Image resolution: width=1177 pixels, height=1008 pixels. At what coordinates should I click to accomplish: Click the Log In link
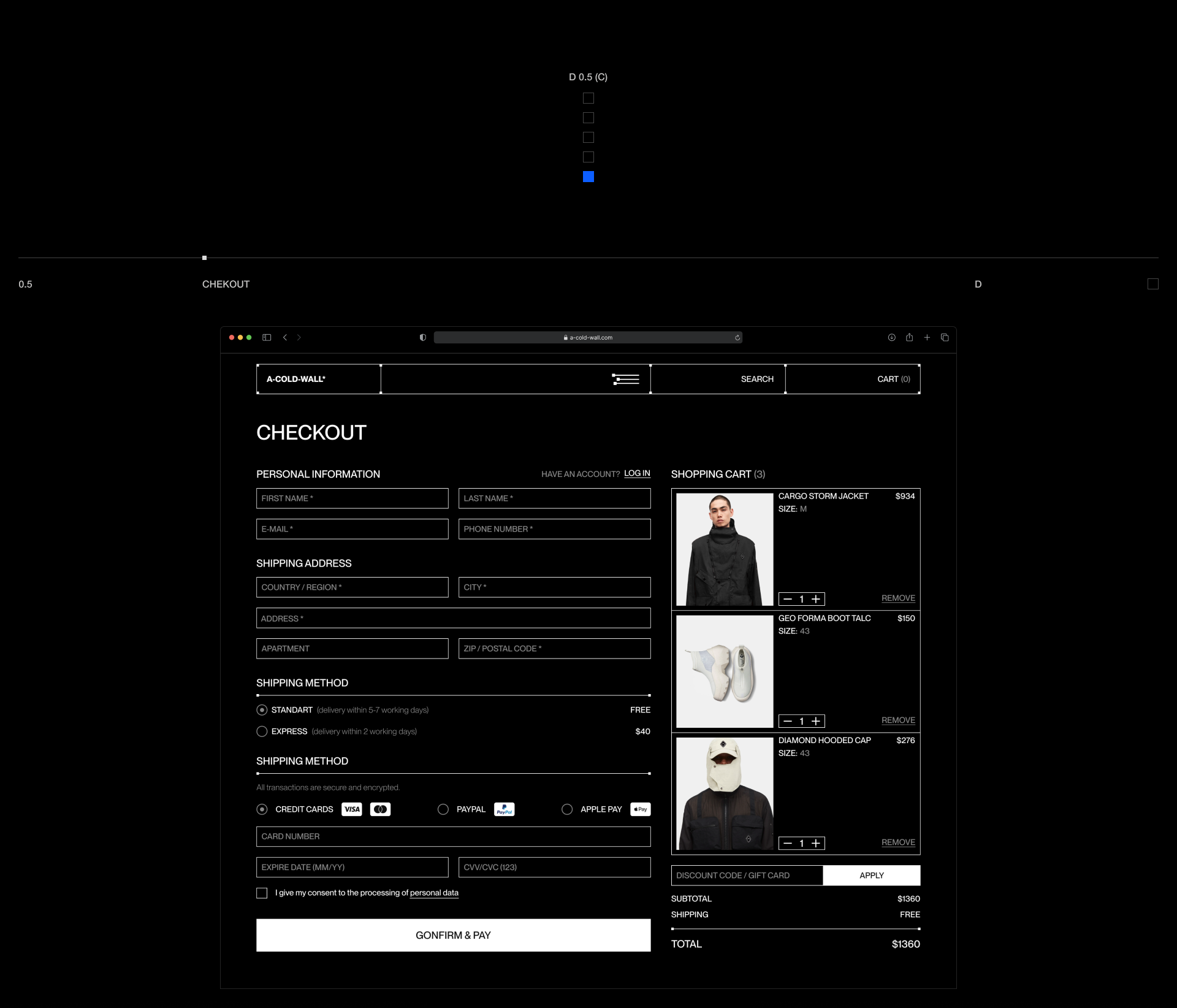(x=637, y=473)
